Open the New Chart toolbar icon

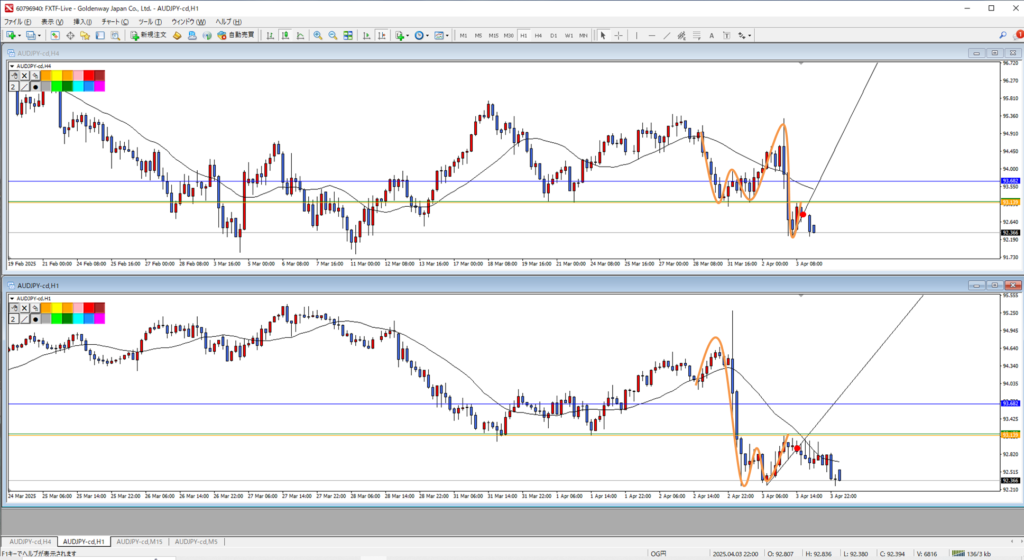click(x=13, y=35)
